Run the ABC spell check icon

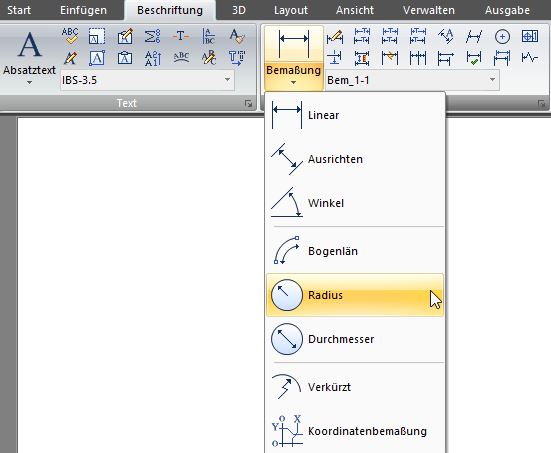coord(70,36)
